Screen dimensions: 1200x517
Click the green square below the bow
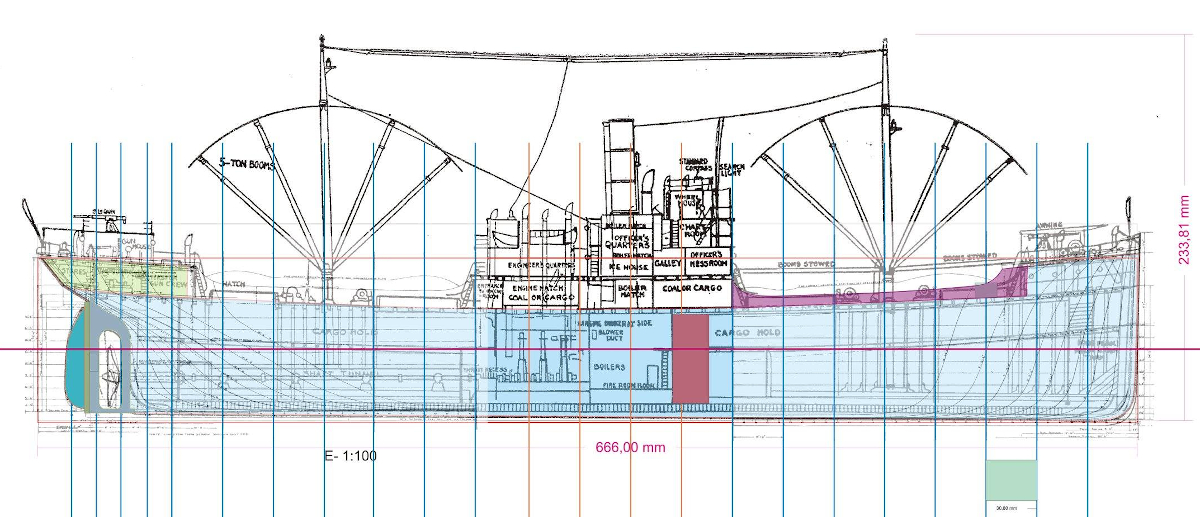(1013, 478)
